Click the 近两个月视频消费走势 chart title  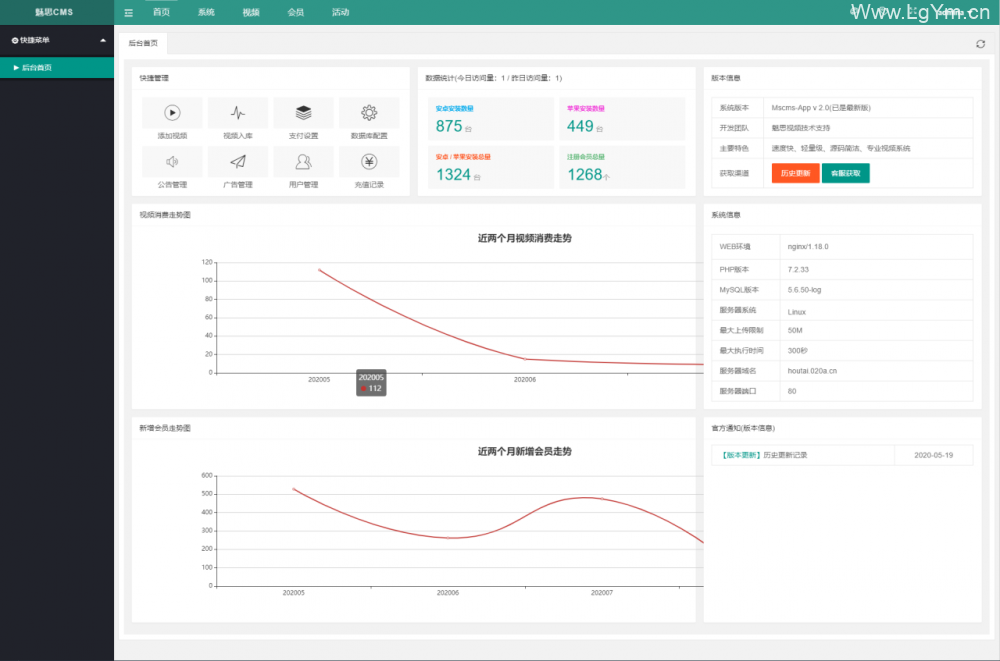525,238
